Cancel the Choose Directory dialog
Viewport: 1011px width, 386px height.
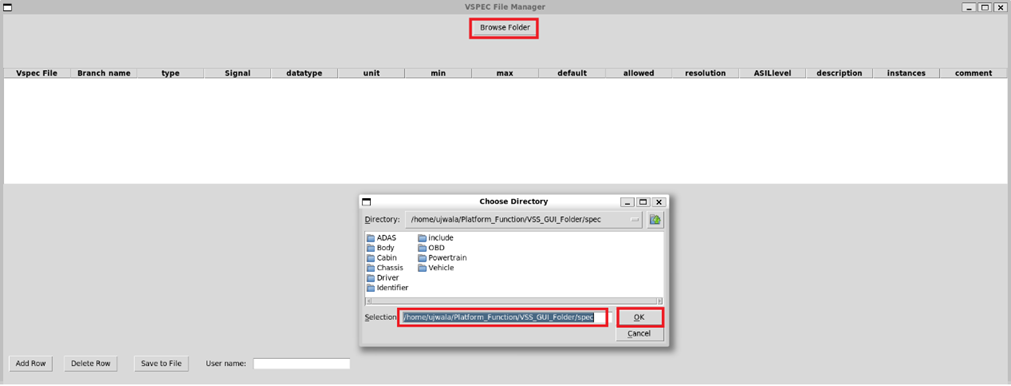click(x=639, y=334)
